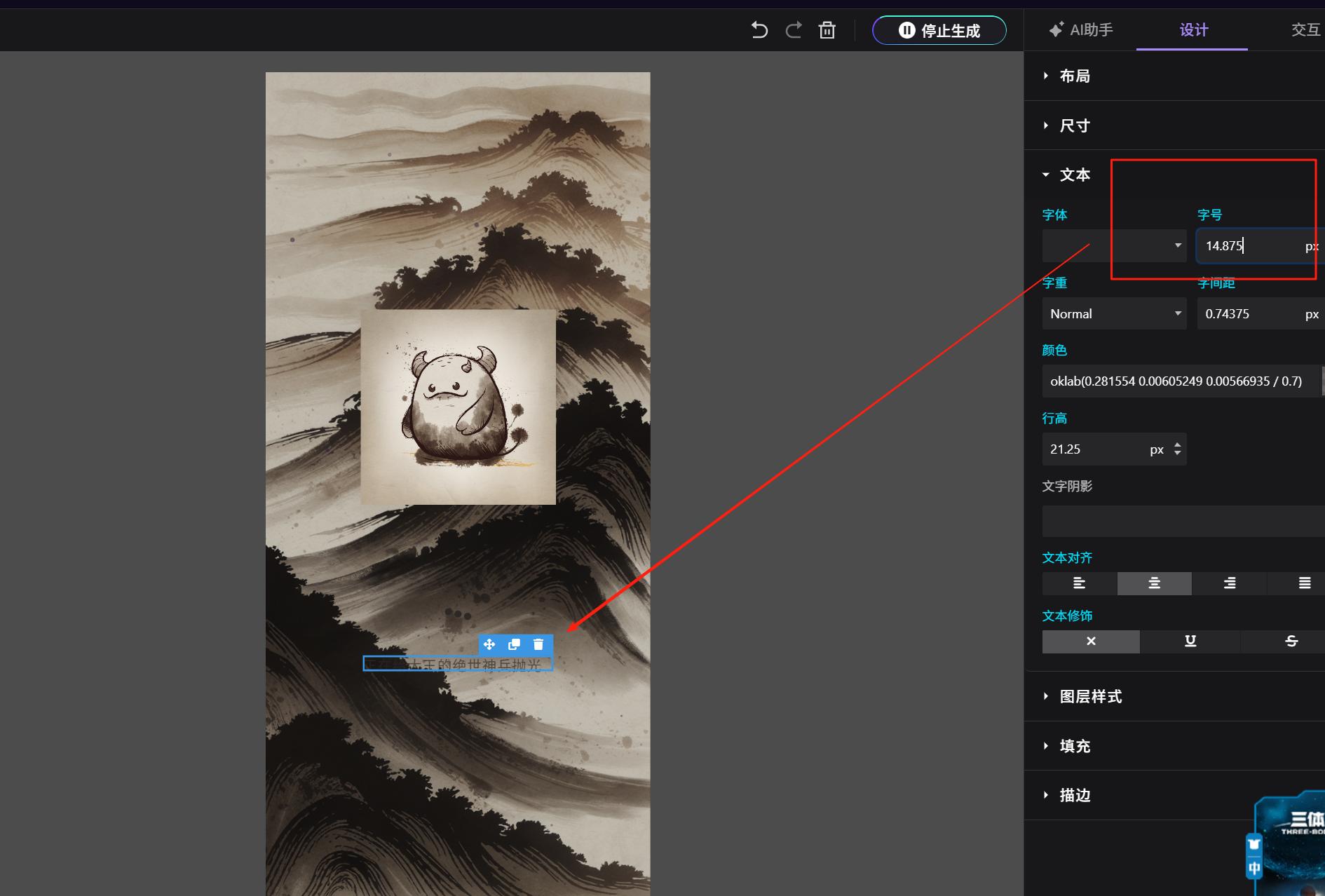This screenshot has height=896, width=1325.
Task: Delete the selected text element via trash icon
Action: point(538,644)
